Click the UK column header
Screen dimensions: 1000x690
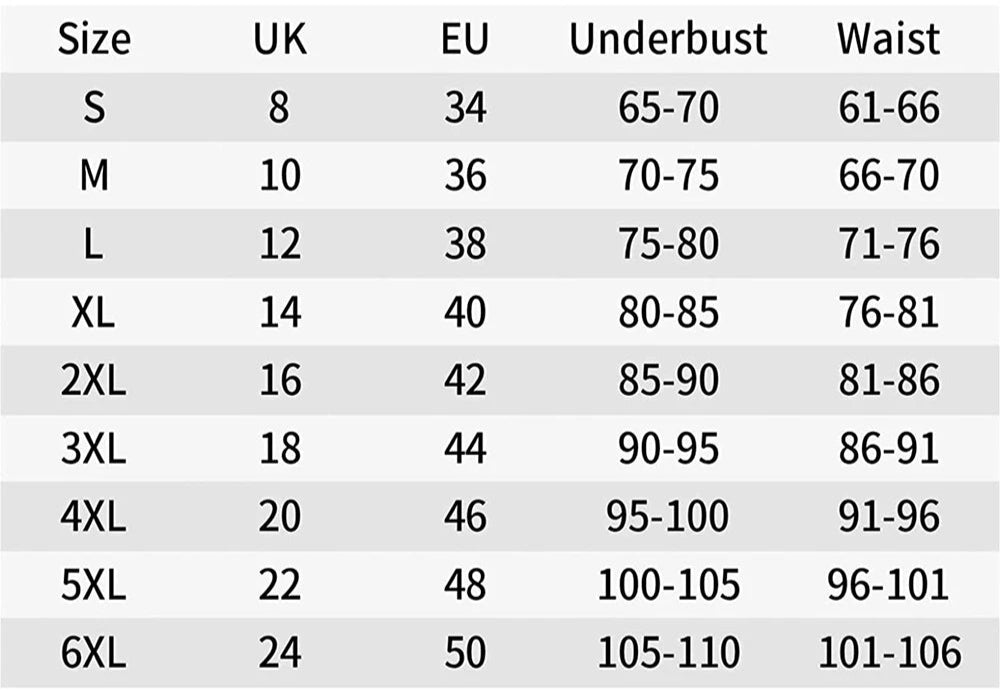coord(279,39)
